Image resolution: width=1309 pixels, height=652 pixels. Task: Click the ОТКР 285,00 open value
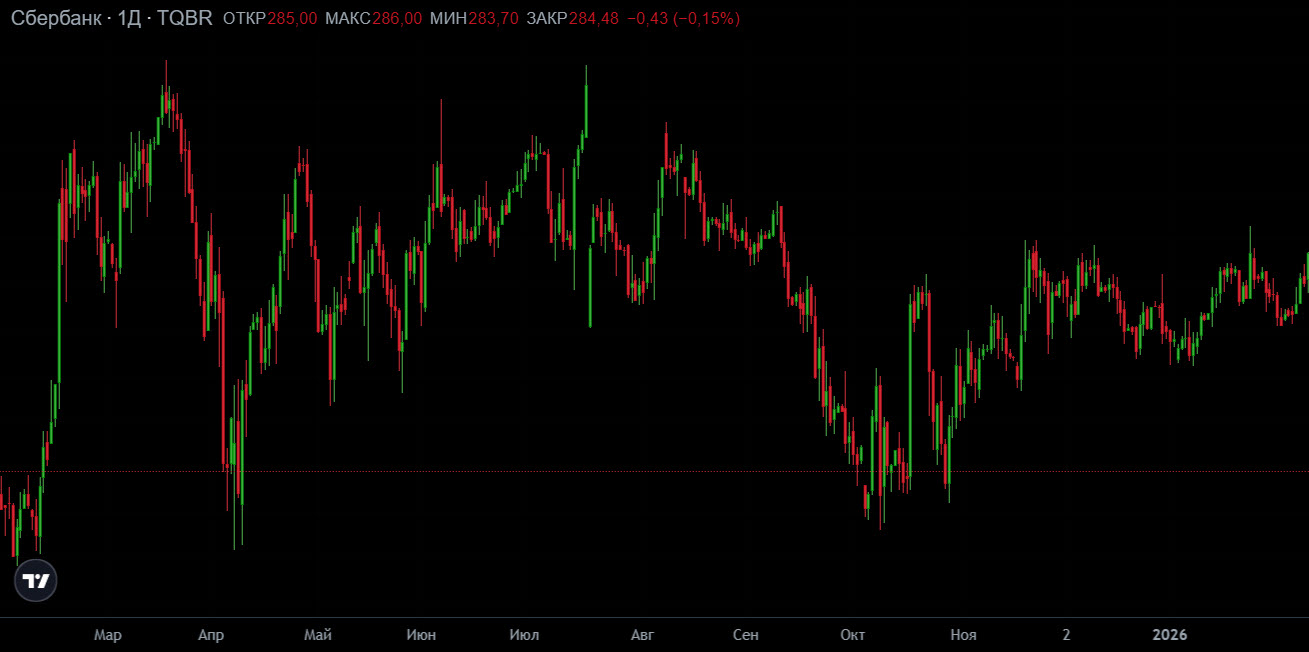(x=270, y=19)
